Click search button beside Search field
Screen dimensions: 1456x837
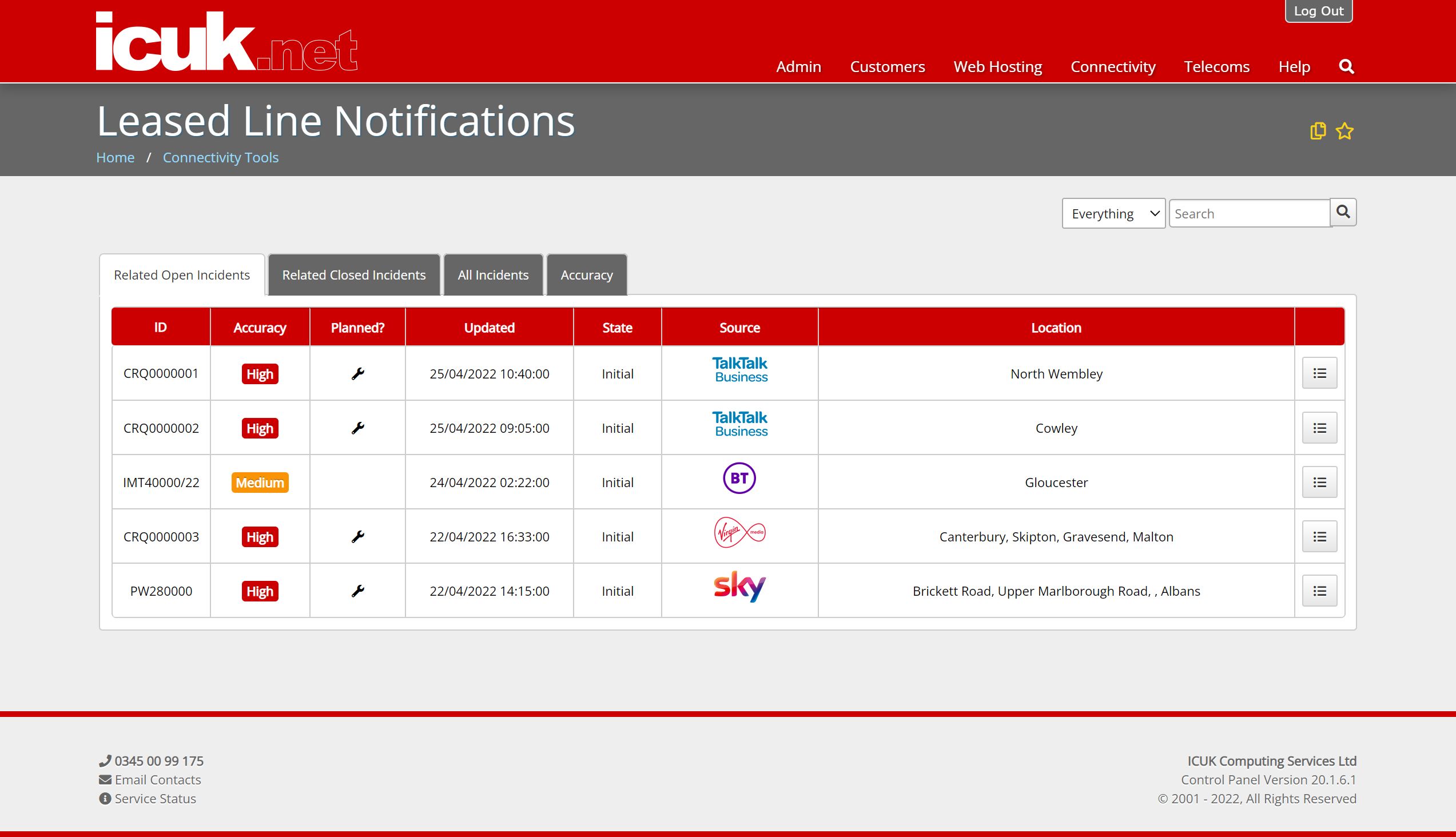[x=1343, y=212]
